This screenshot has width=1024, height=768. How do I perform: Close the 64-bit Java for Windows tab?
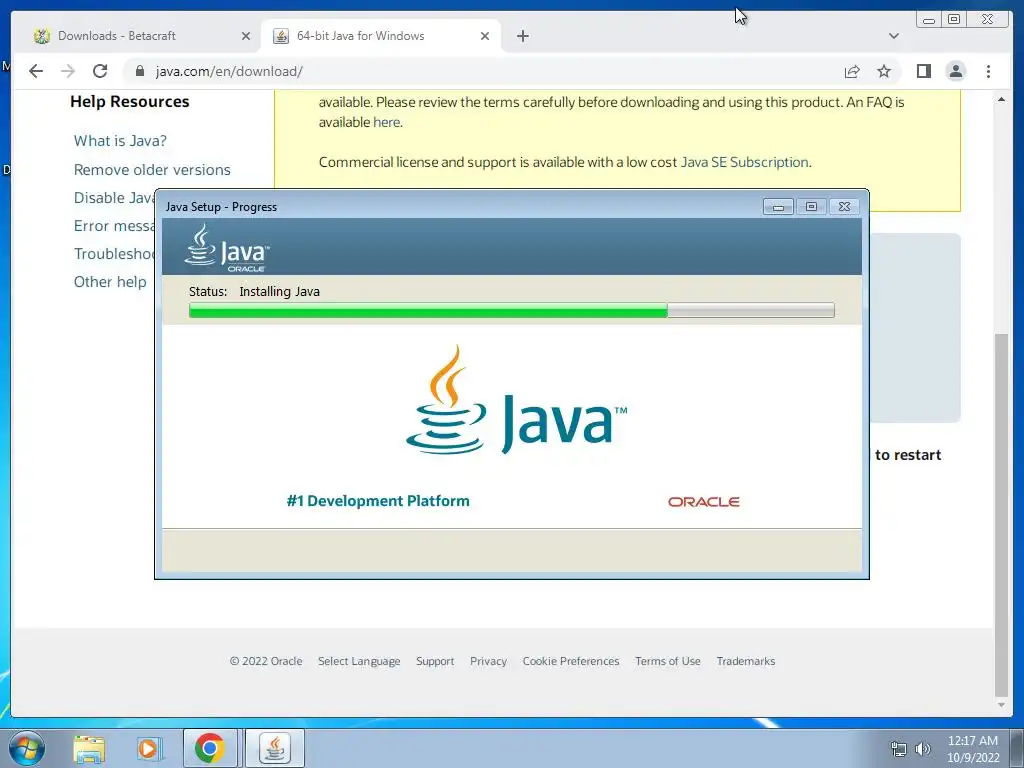coord(485,36)
